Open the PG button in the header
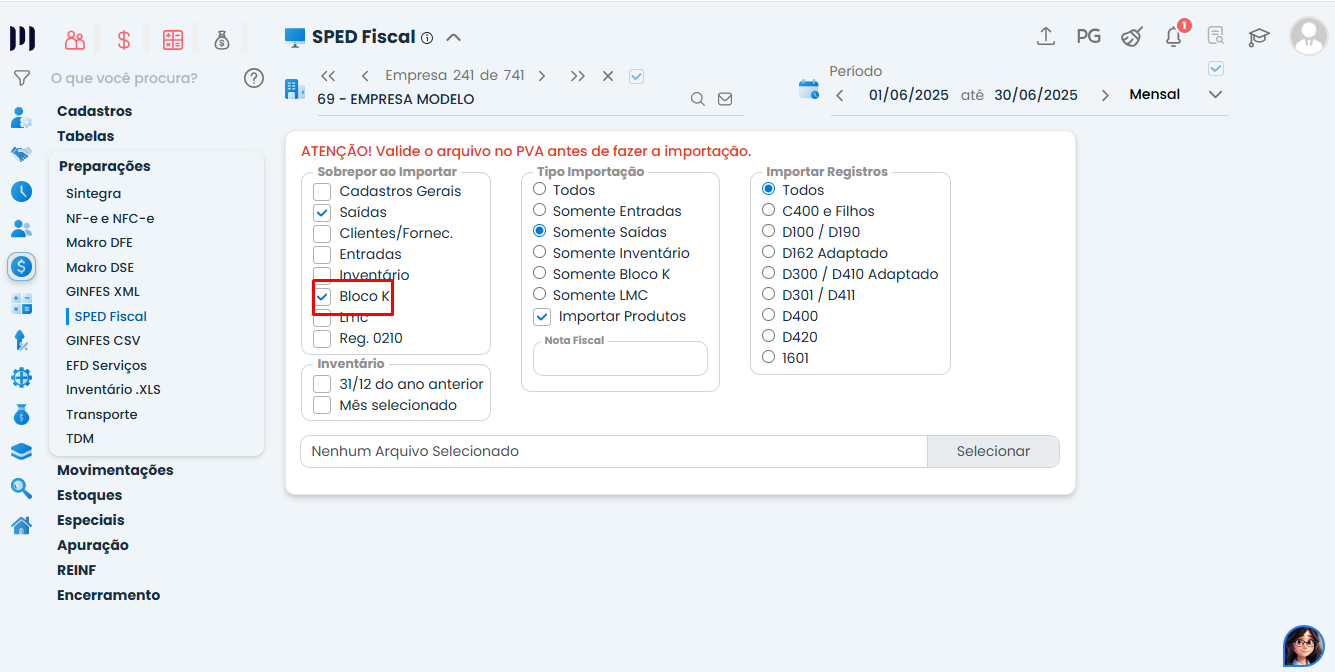The image size is (1335, 672). click(x=1088, y=36)
